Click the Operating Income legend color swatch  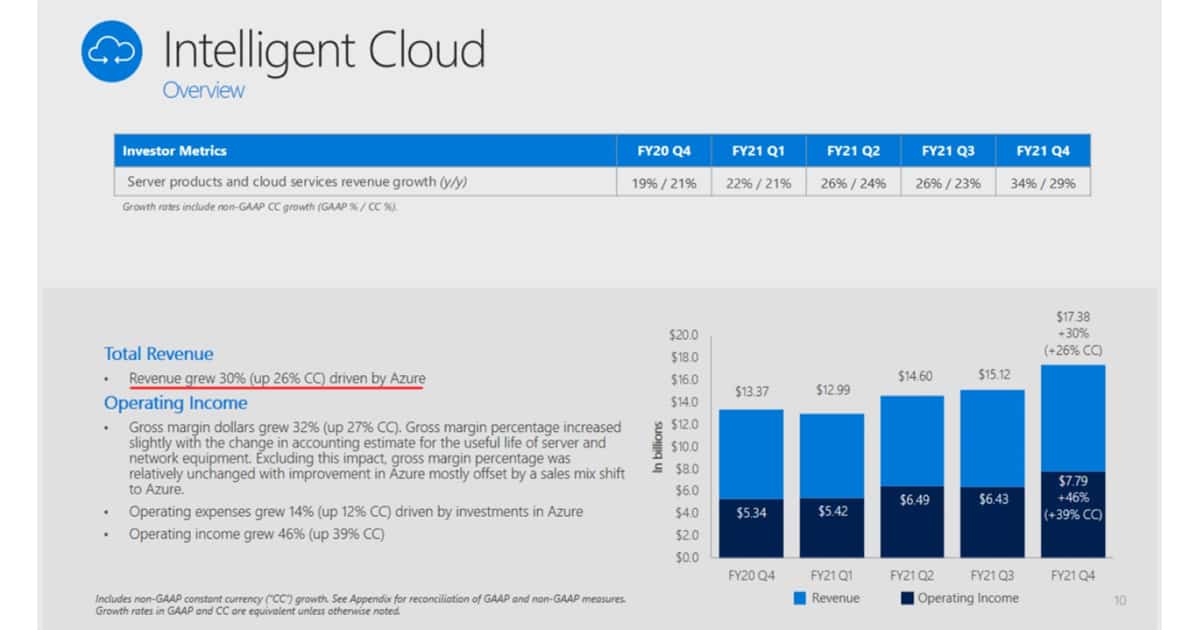coord(907,598)
